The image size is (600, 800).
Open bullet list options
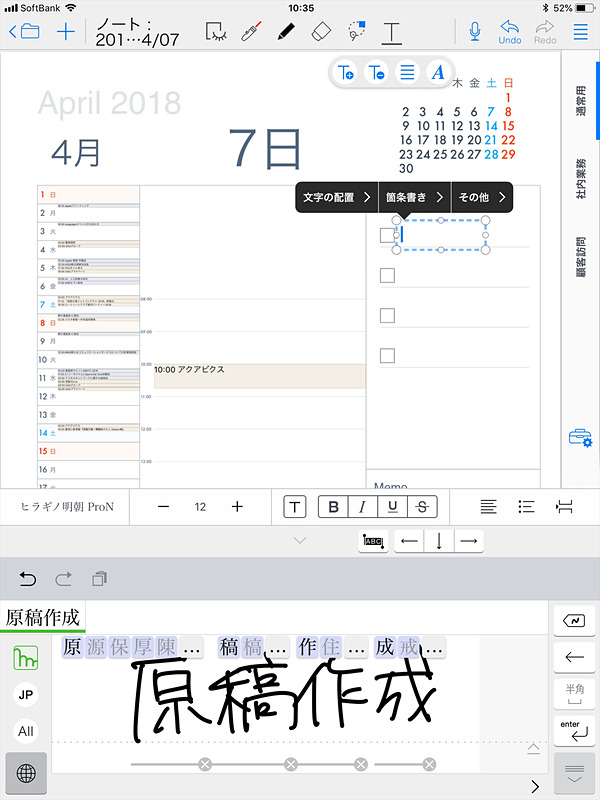(526, 507)
